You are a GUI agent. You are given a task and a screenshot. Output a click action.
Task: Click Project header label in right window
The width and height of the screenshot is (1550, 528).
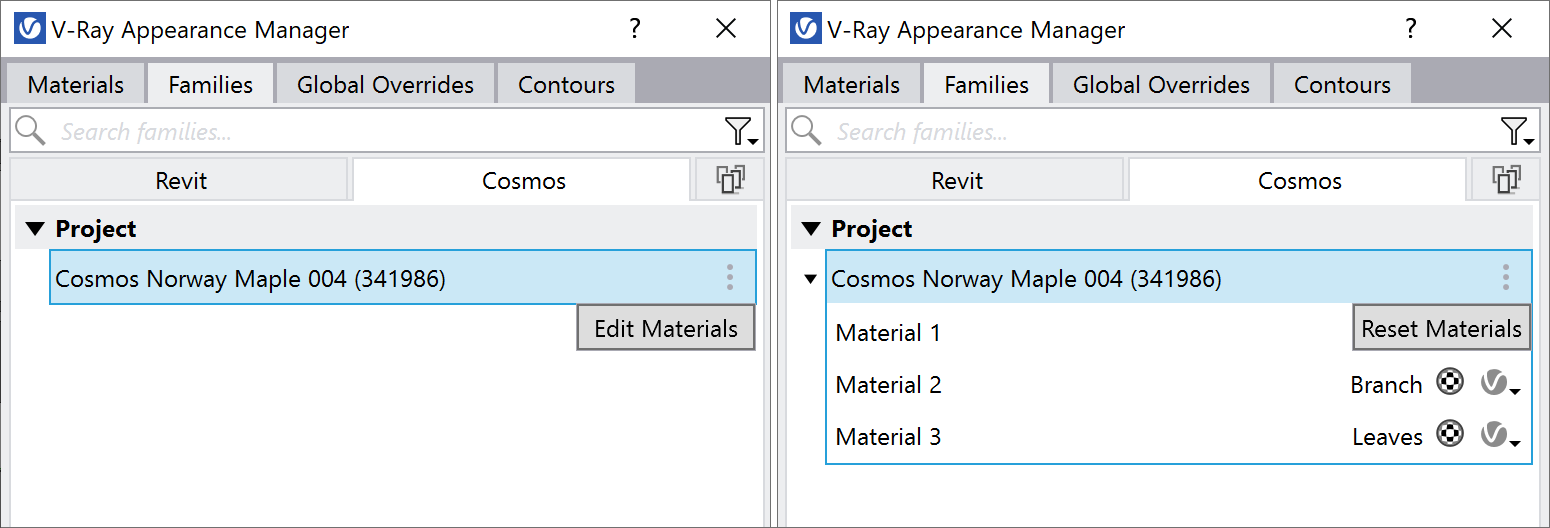click(872, 229)
